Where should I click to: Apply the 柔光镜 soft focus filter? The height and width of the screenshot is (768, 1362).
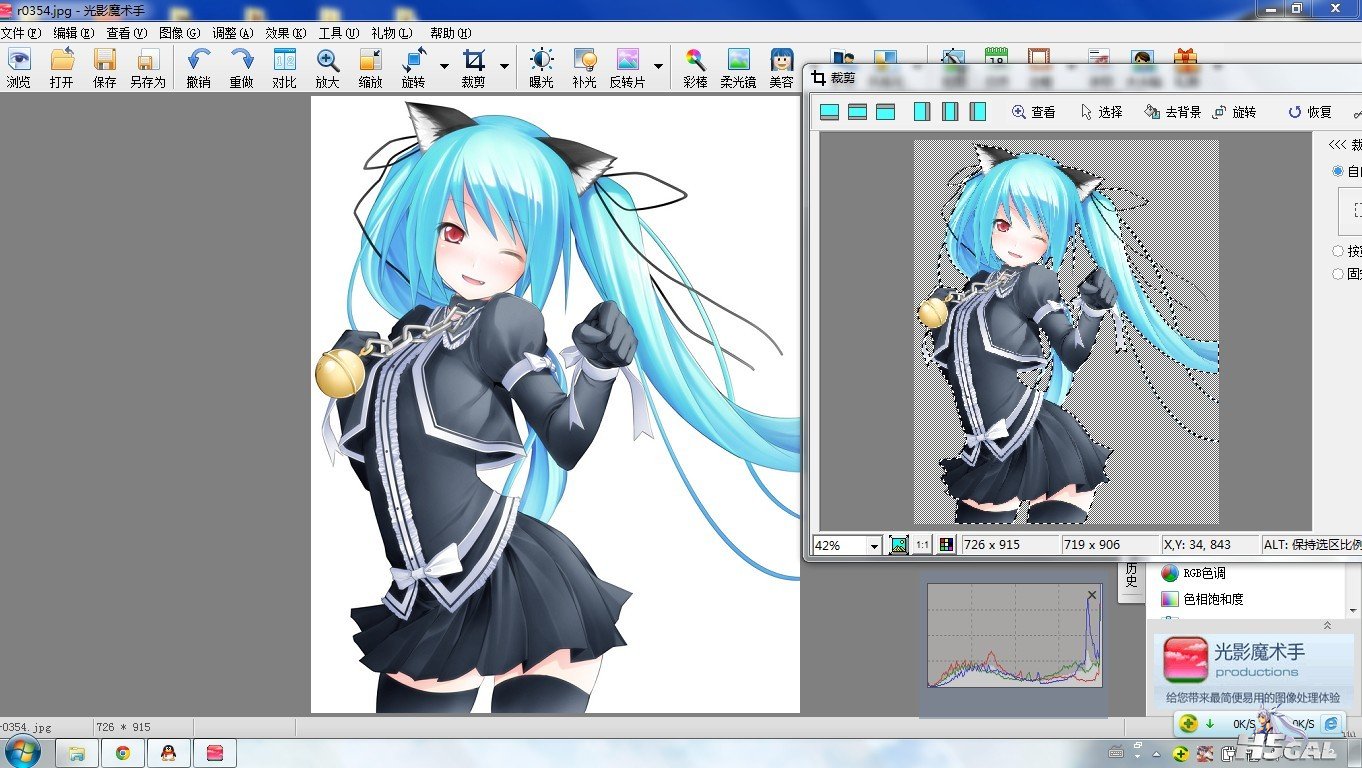738,69
